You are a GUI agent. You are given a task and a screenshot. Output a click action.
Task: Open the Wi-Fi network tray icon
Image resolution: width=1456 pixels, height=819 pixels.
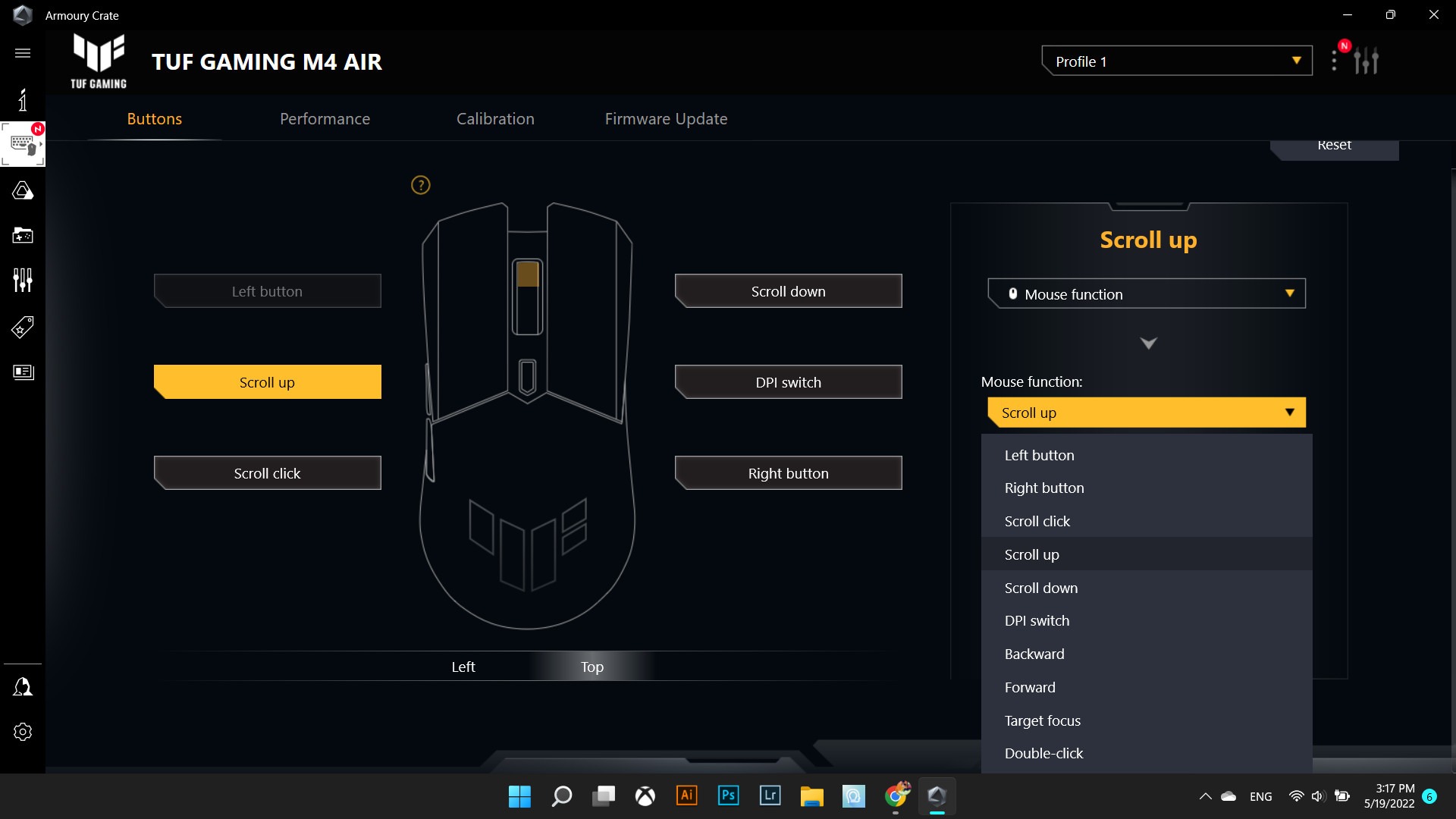click(x=1297, y=796)
